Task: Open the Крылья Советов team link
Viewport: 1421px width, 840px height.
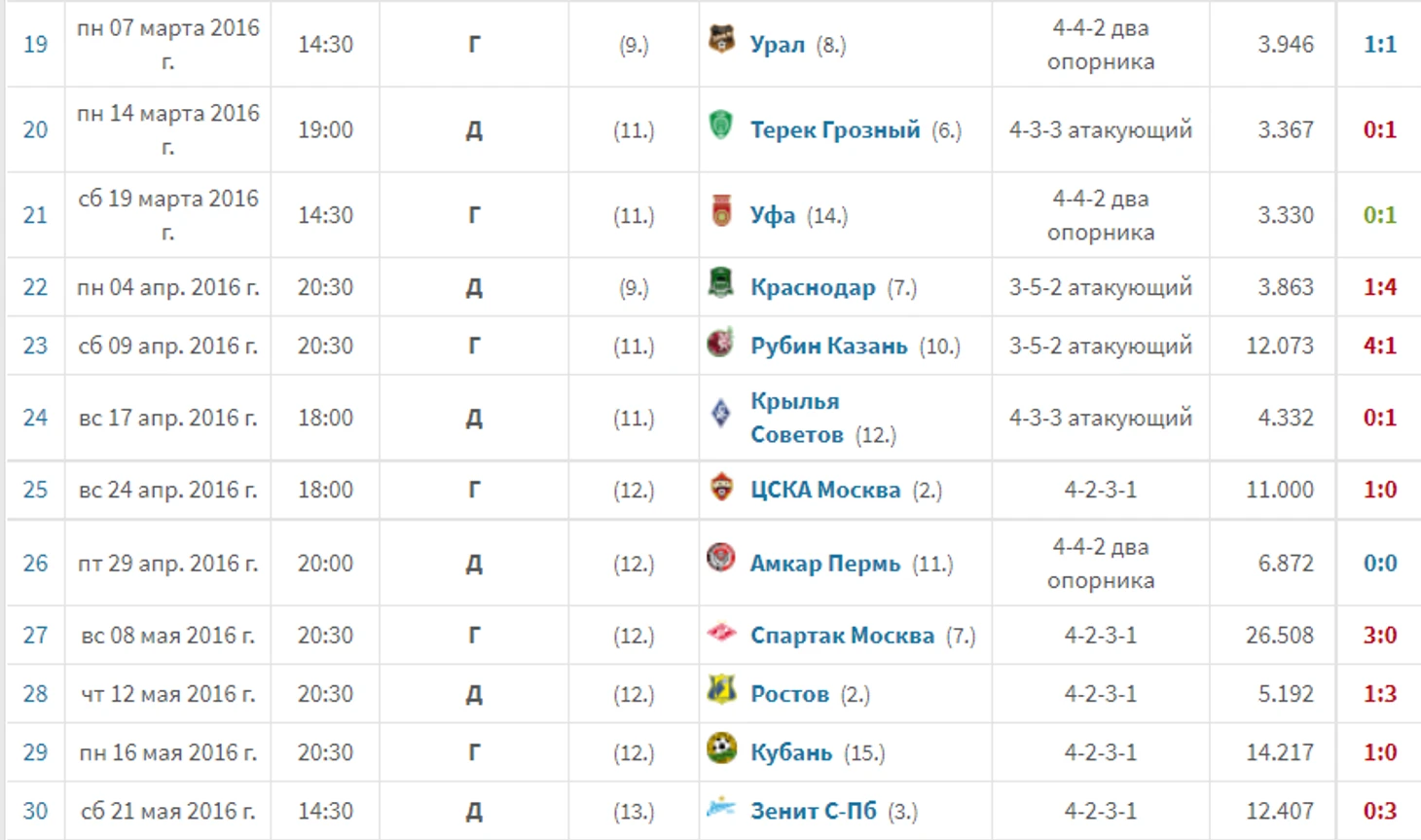Action: click(795, 418)
